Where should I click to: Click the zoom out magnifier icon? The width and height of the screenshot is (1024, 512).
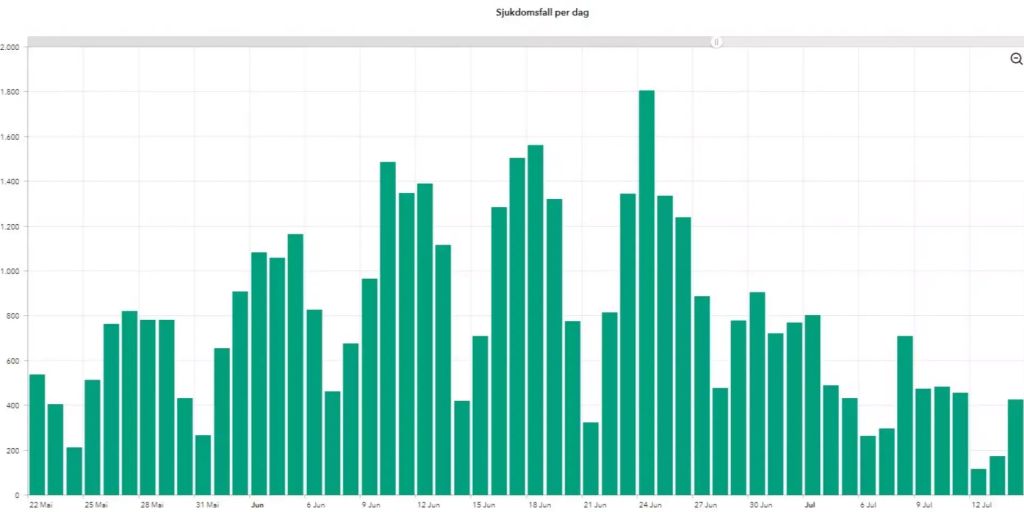click(x=1016, y=59)
